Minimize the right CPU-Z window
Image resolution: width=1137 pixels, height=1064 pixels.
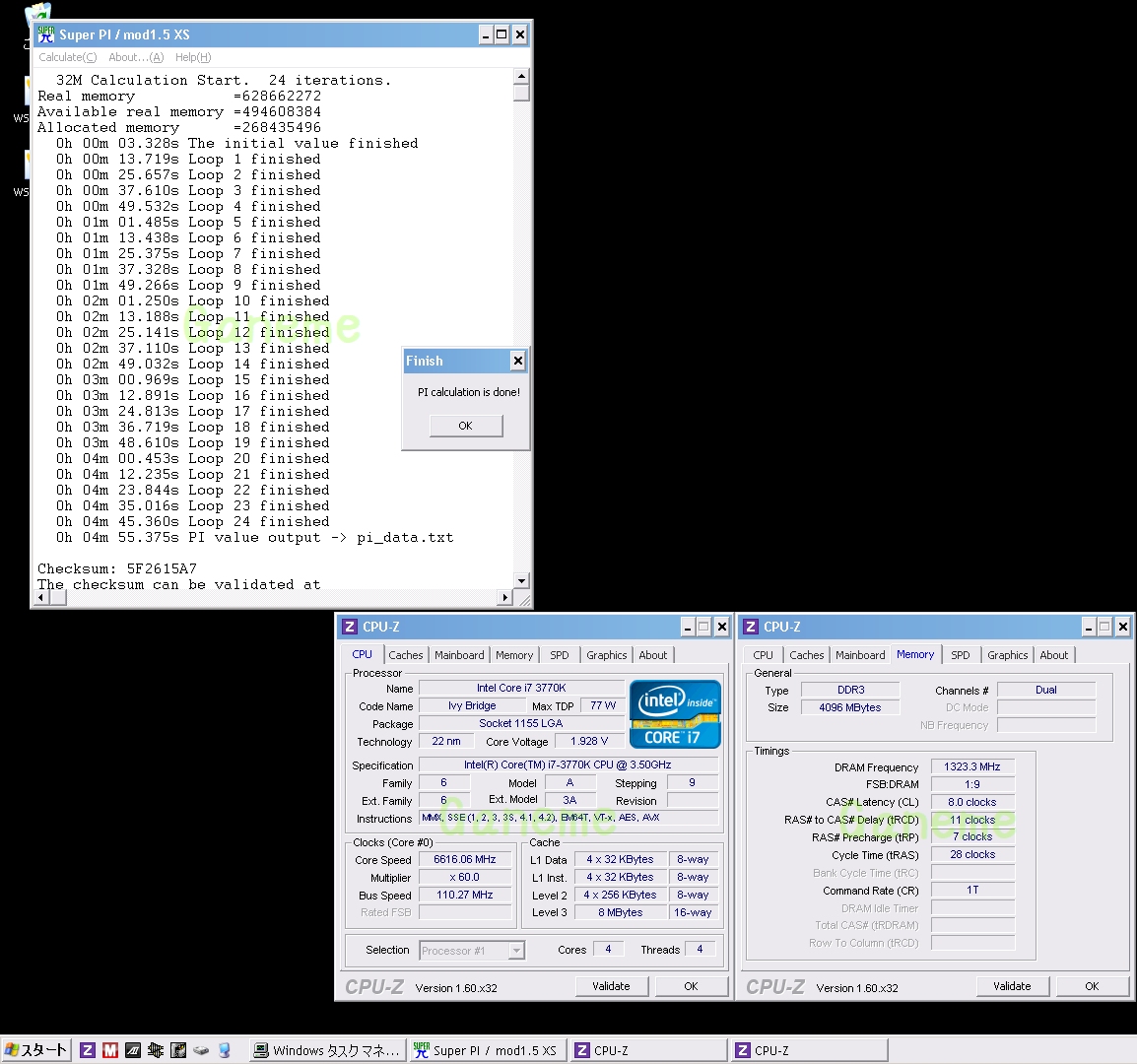click(x=1089, y=627)
